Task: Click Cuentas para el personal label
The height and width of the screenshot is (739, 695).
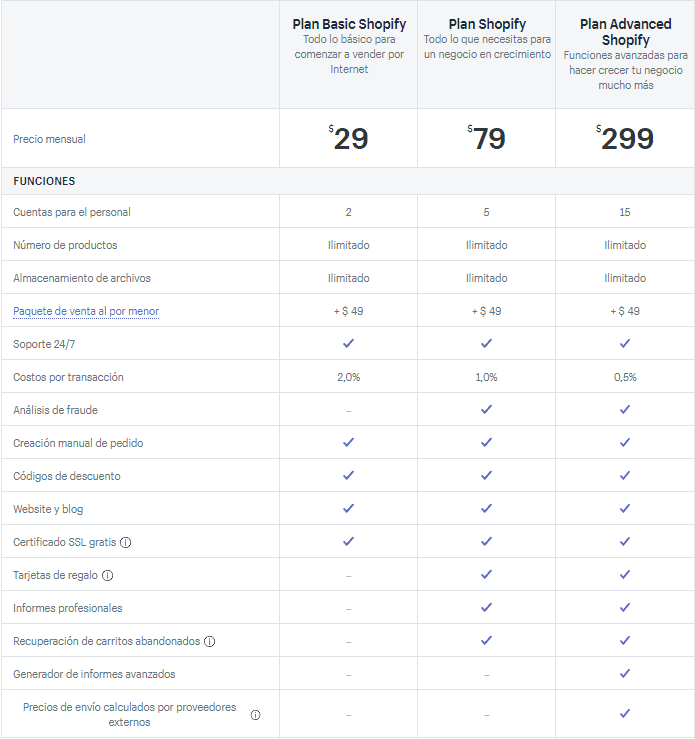Action: click(72, 212)
